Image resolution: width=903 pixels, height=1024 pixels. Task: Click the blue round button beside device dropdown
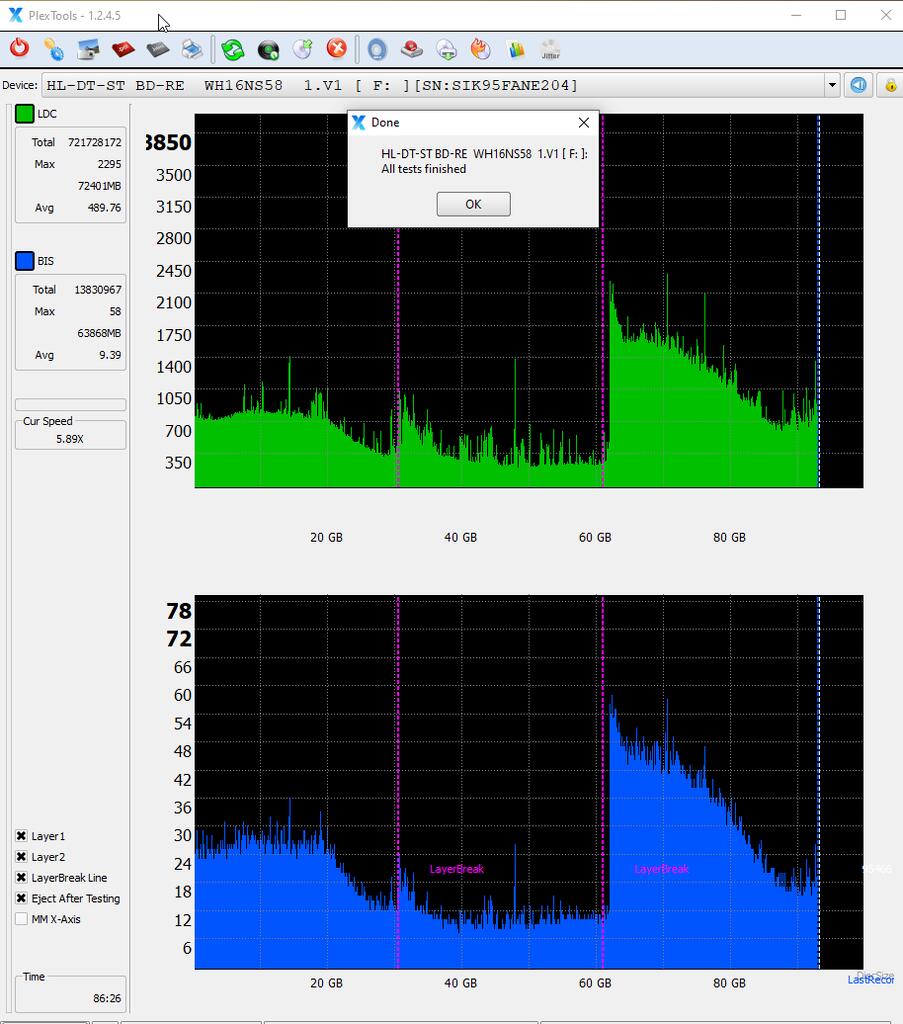[858, 85]
